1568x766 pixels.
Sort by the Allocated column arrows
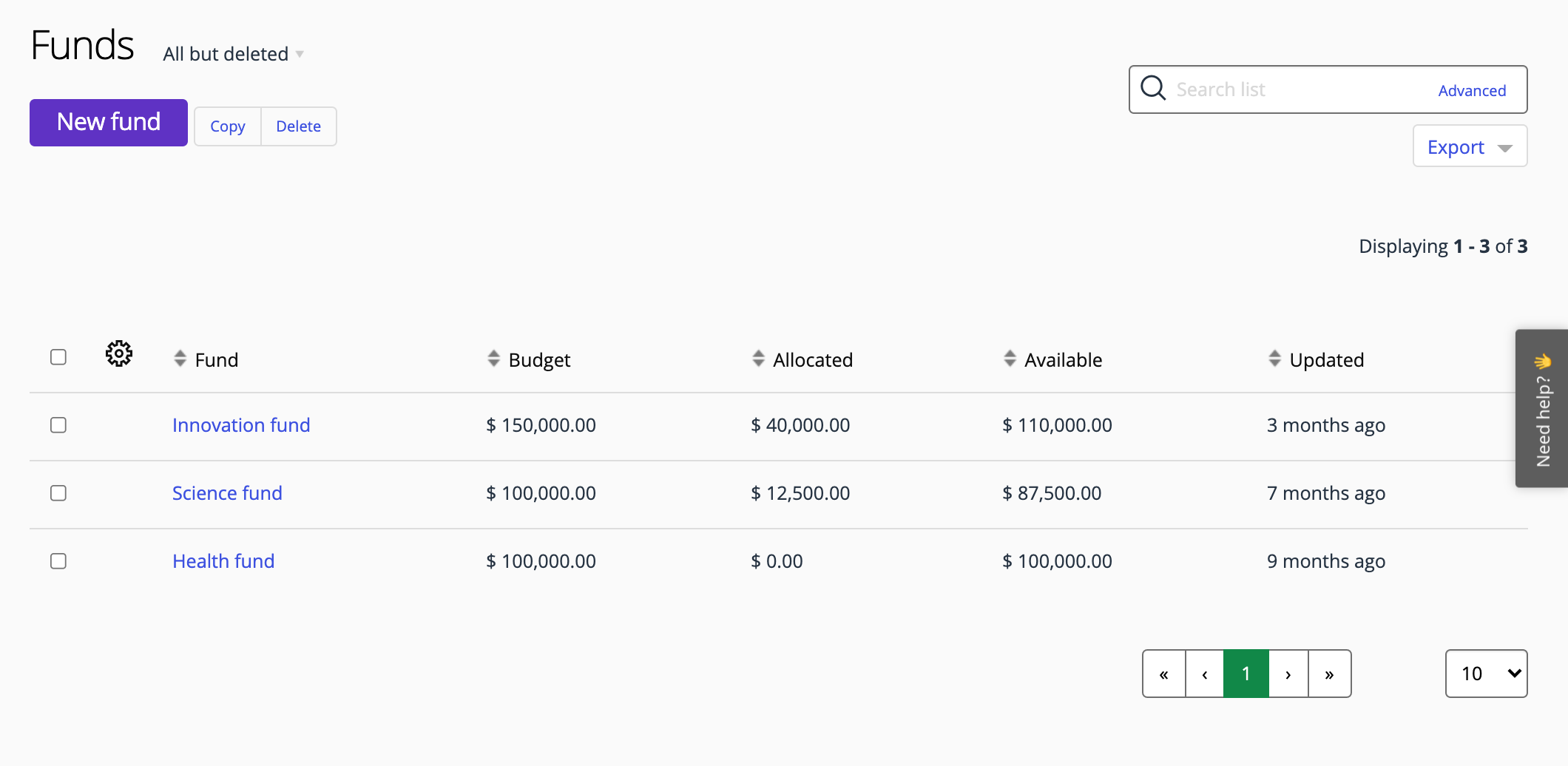tap(758, 359)
